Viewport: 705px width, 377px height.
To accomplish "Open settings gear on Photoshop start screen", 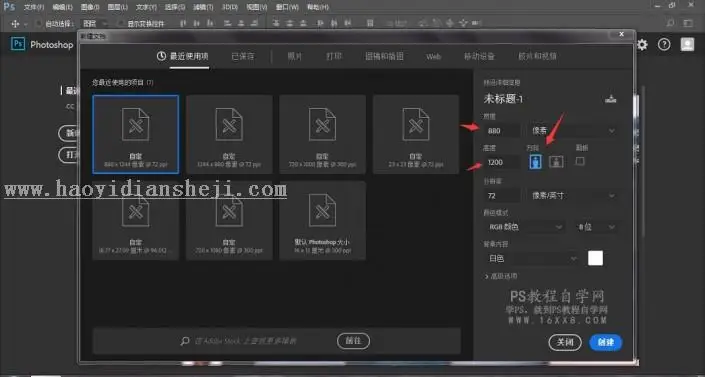I will click(x=642, y=45).
